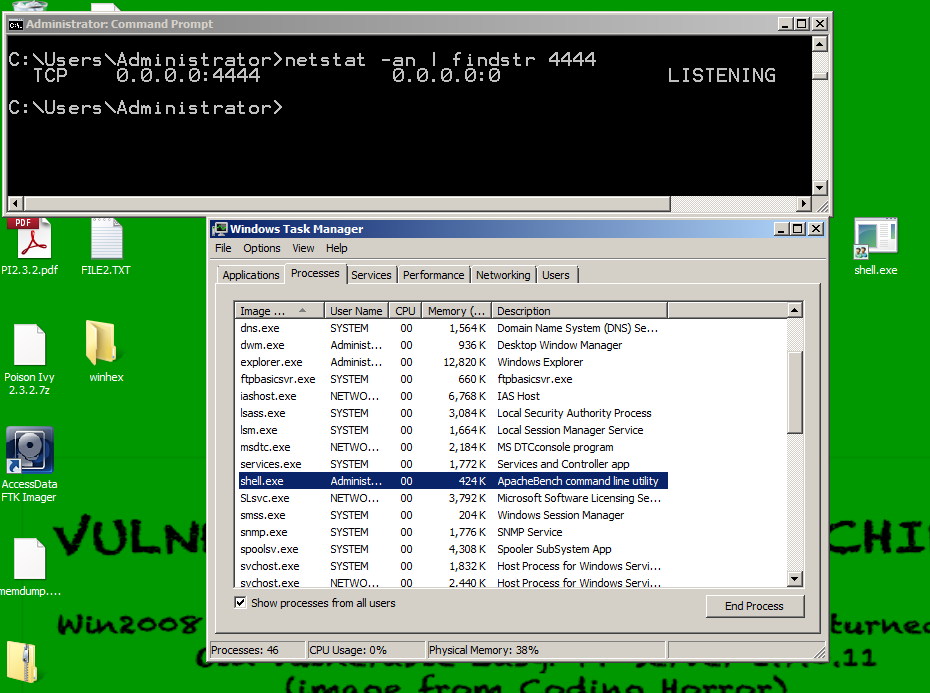Screen dimensions: 930x693
Task: Switch to the Processes tab
Action: [315, 274]
